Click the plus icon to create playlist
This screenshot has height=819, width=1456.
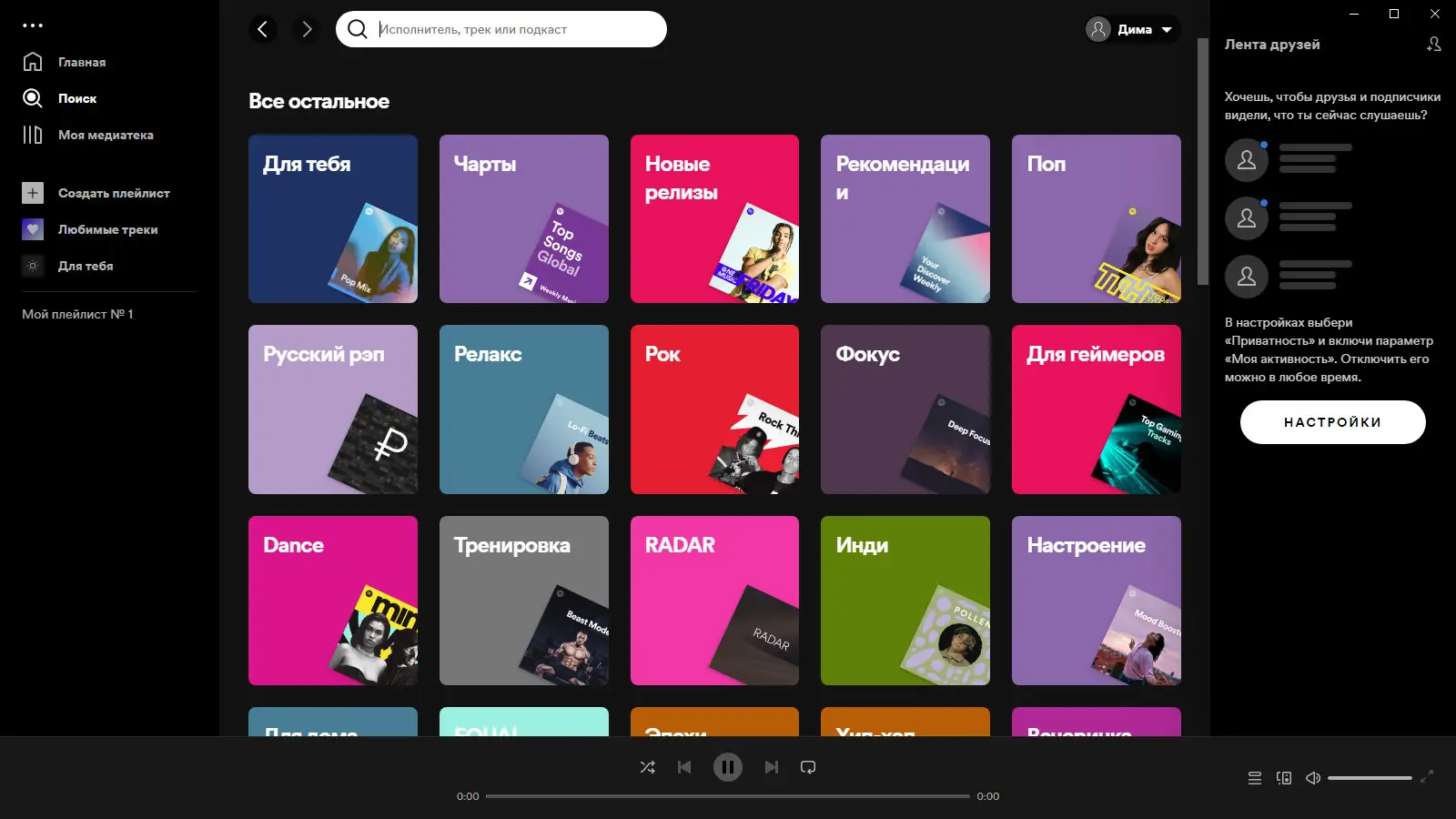click(x=33, y=193)
